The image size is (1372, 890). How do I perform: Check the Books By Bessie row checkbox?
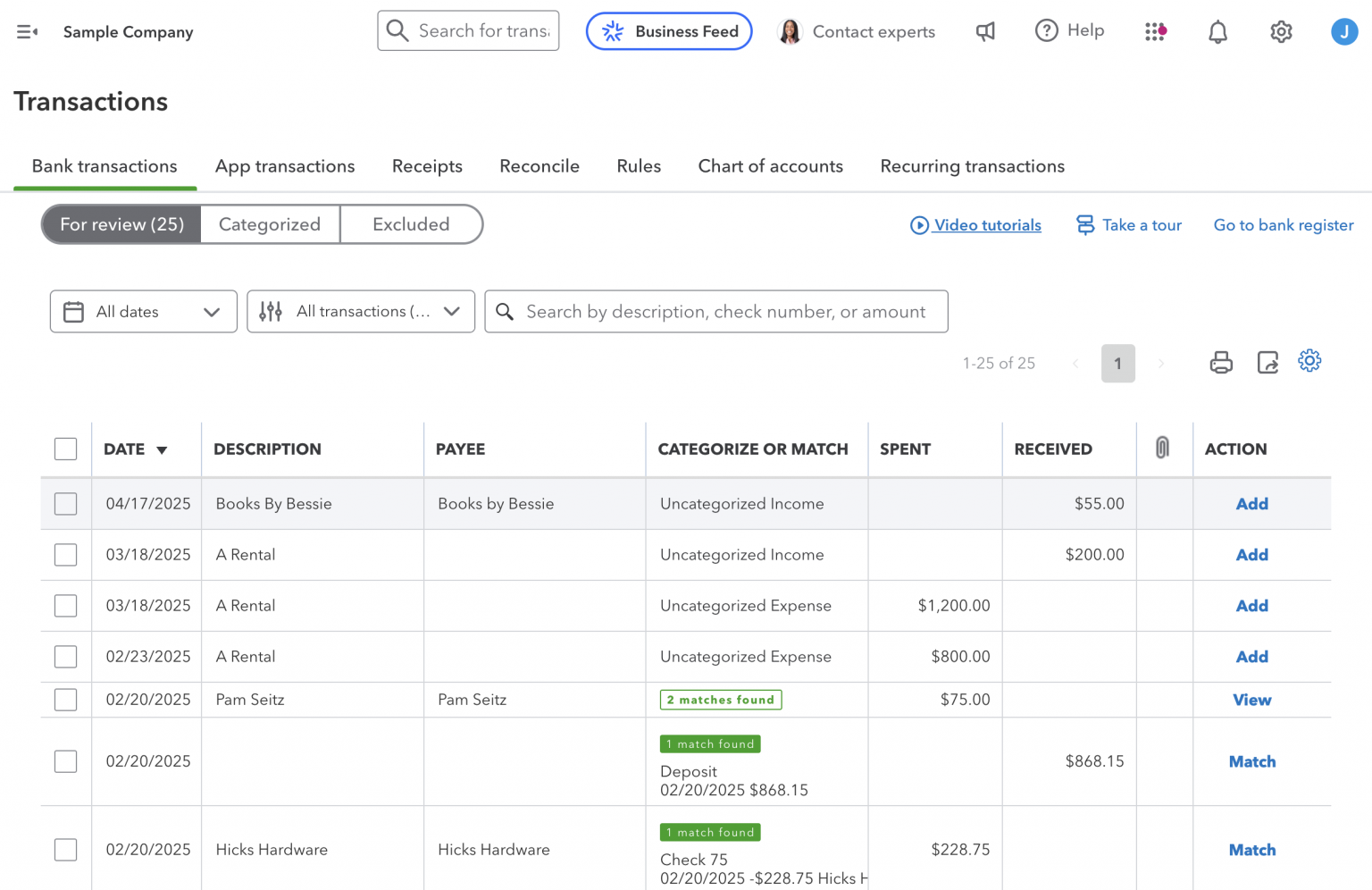(x=65, y=503)
